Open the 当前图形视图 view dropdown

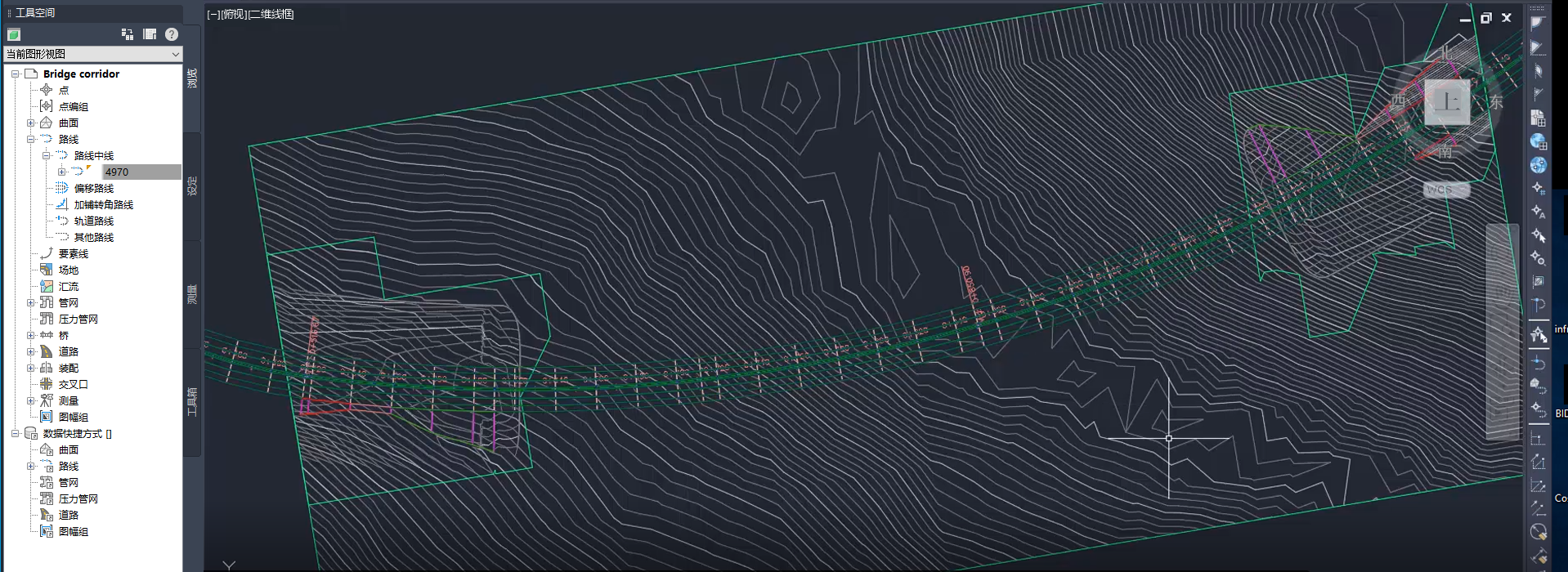pyautogui.click(x=92, y=54)
